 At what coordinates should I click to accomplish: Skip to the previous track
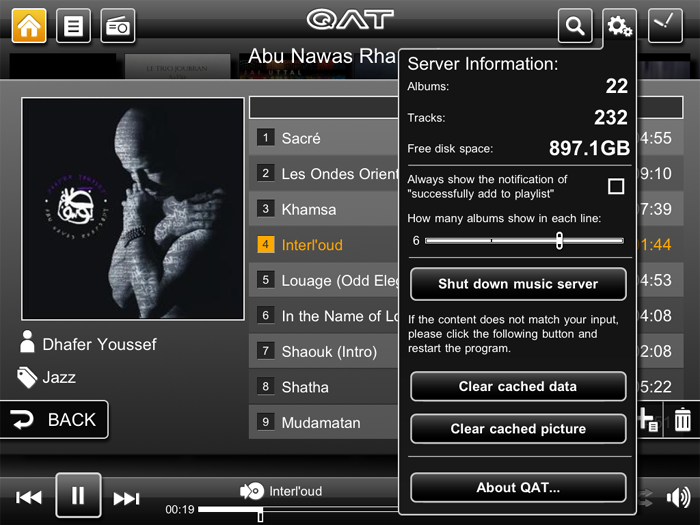(29, 497)
